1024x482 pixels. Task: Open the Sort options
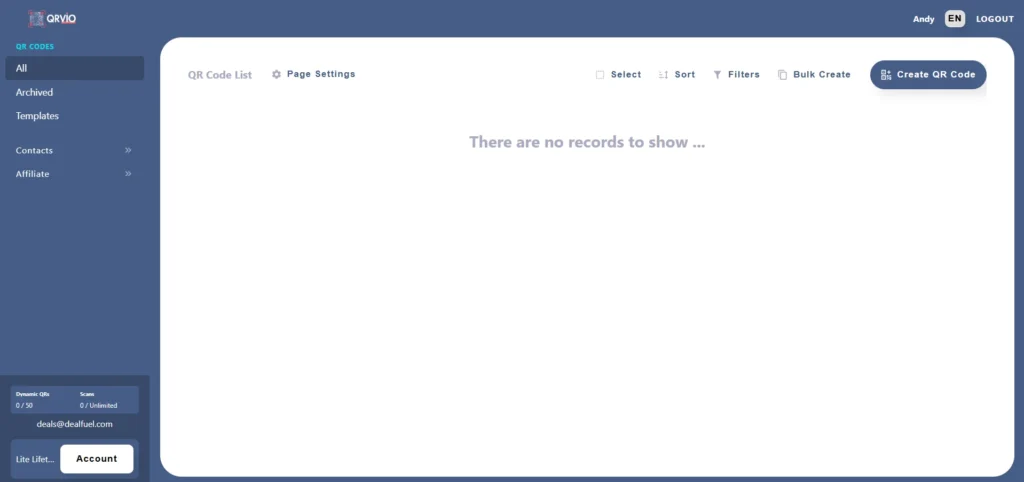click(x=677, y=74)
